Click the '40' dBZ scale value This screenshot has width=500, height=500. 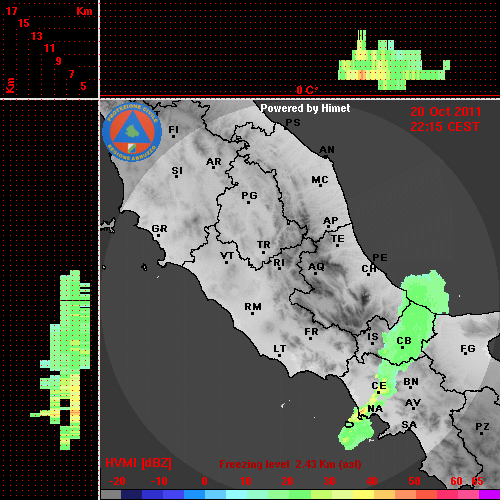(x=371, y=481)
